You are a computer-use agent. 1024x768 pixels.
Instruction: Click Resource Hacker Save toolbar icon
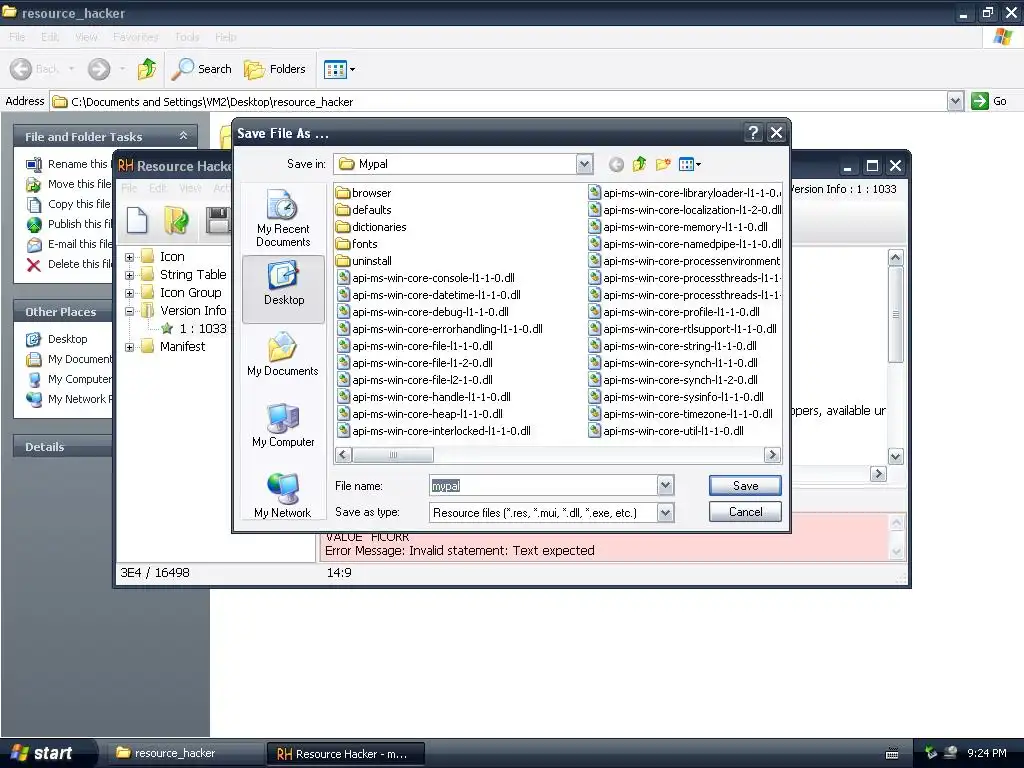[217, 220]
